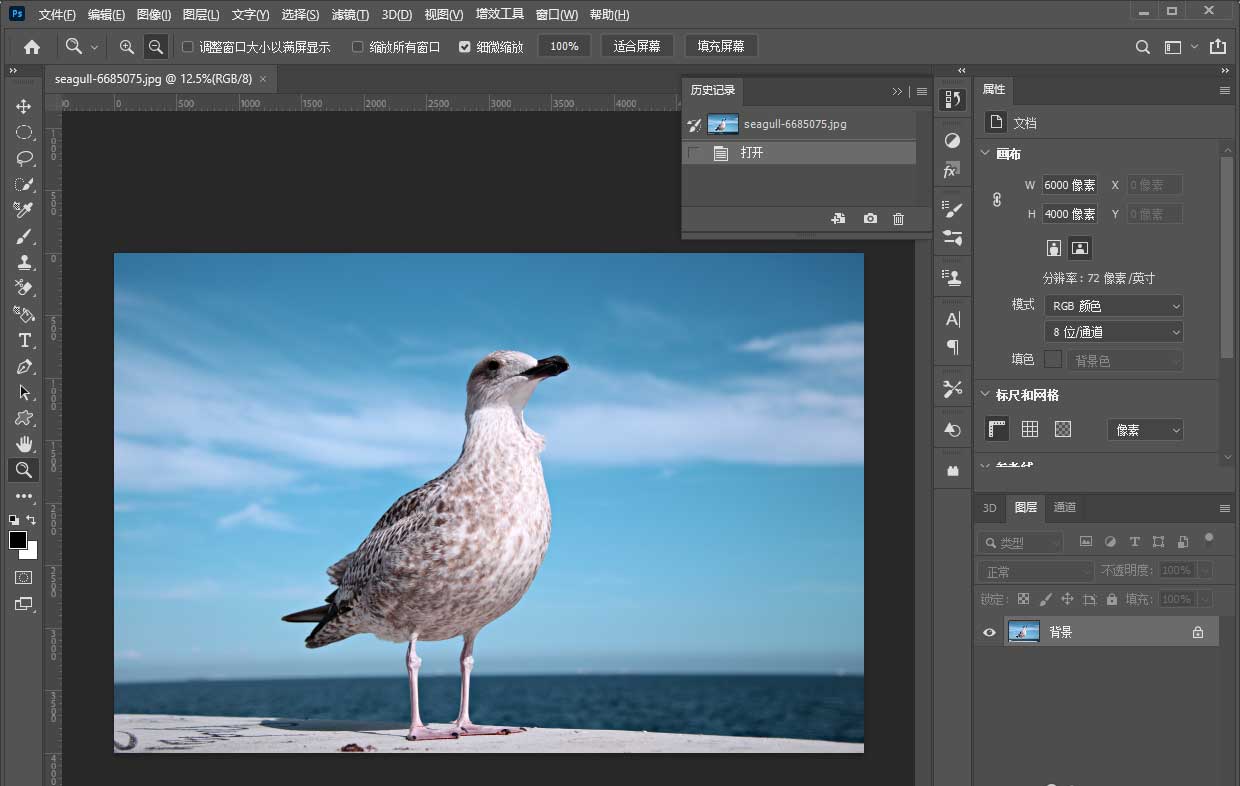Viewport: 1240px width, 786px height.
Task: Select the Type tool
Action: click(24, 340)
